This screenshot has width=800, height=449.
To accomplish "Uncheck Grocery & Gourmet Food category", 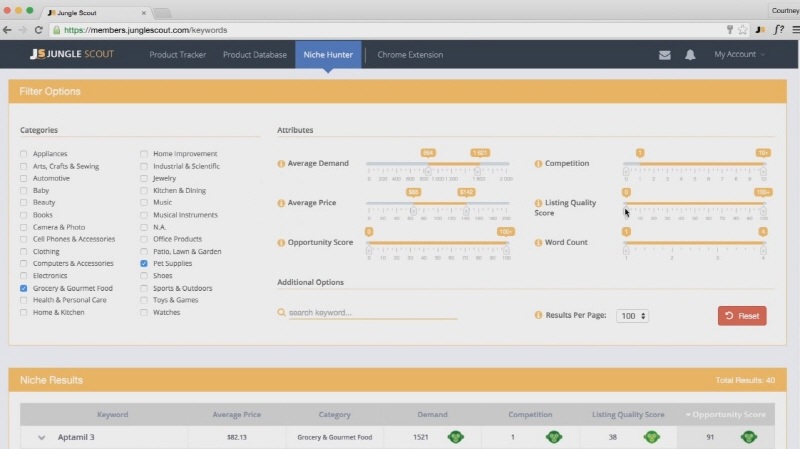I will pyautogui.click(x=23, y=288).
